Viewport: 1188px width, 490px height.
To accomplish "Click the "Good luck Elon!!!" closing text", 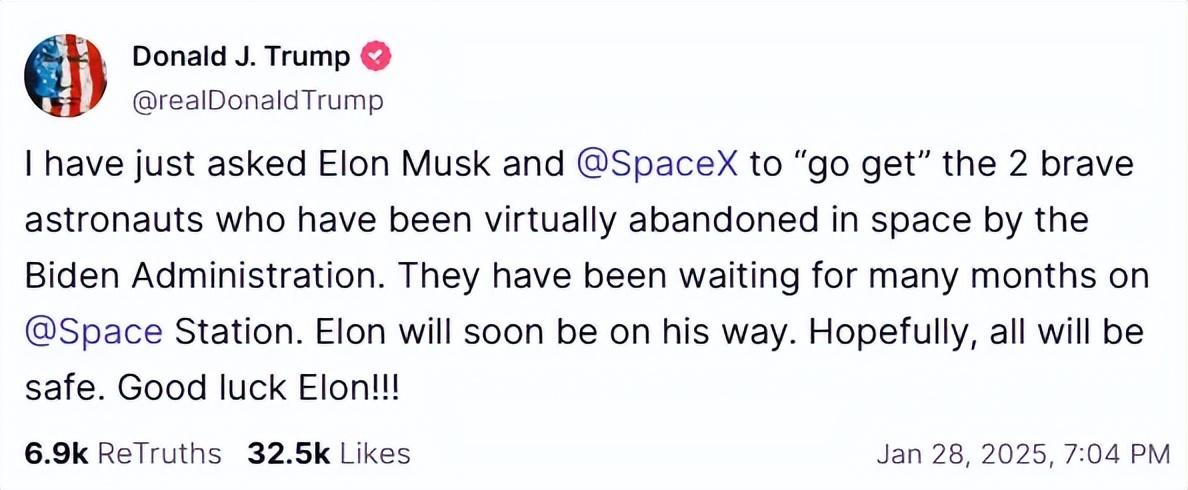I will point(258,388).
